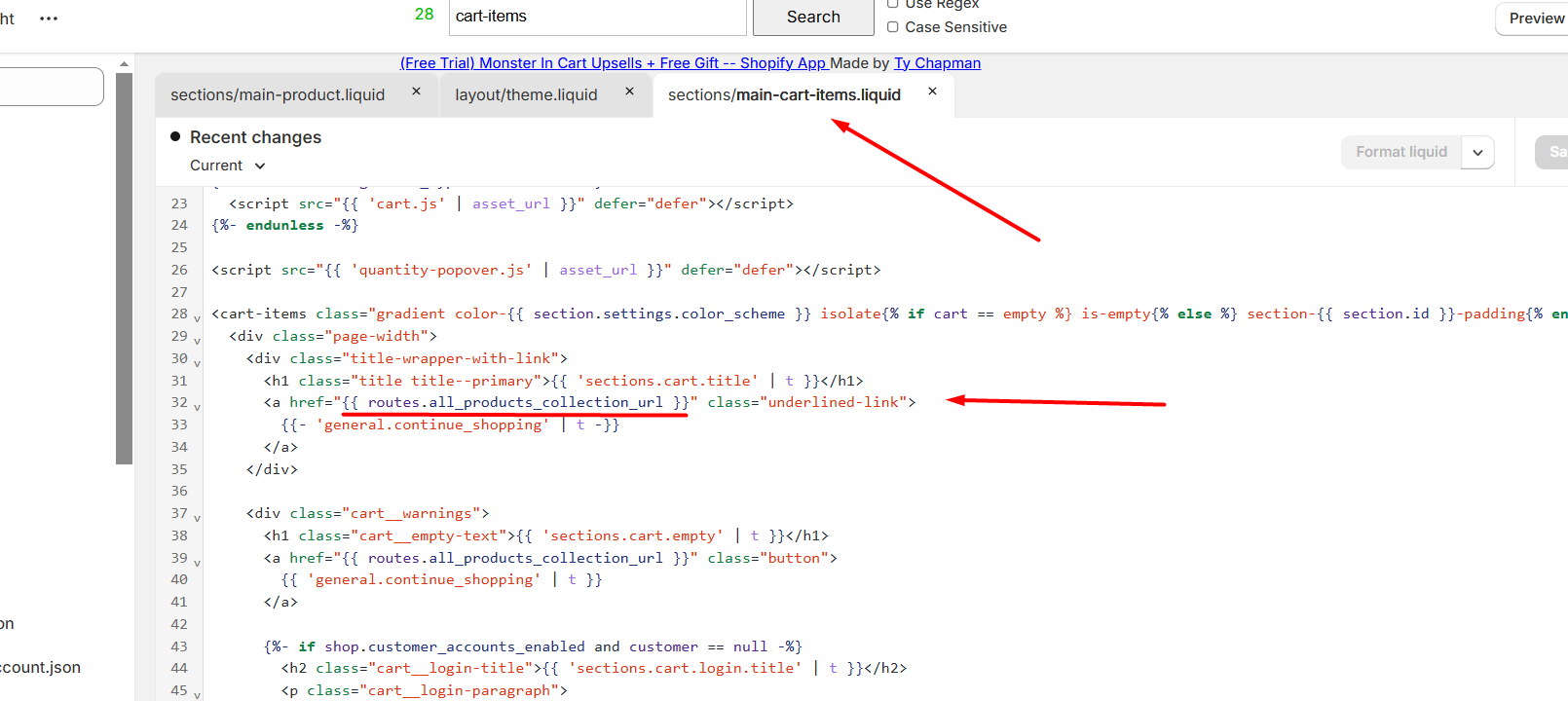Open the Format liquid dropdown arrow
The height and width of the screenshot is (701, 1568).
[1477, 152]
